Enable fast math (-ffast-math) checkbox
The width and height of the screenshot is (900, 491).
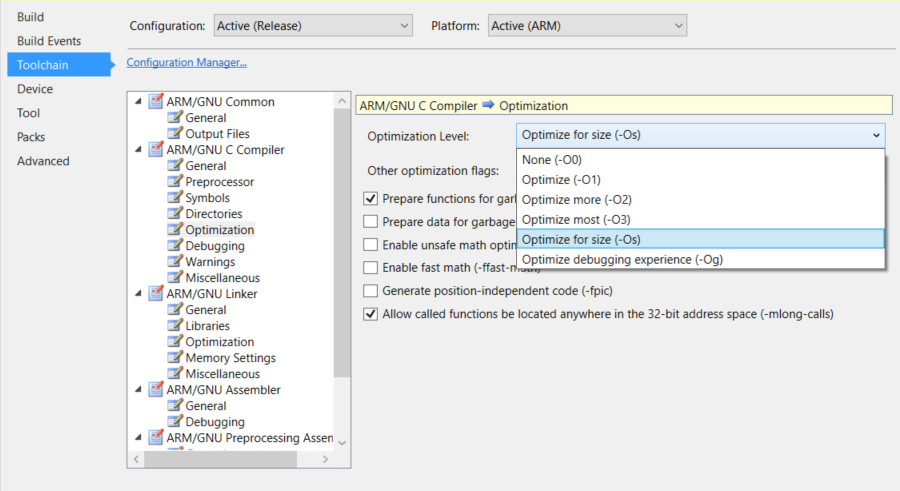click(x=371, y=268)
